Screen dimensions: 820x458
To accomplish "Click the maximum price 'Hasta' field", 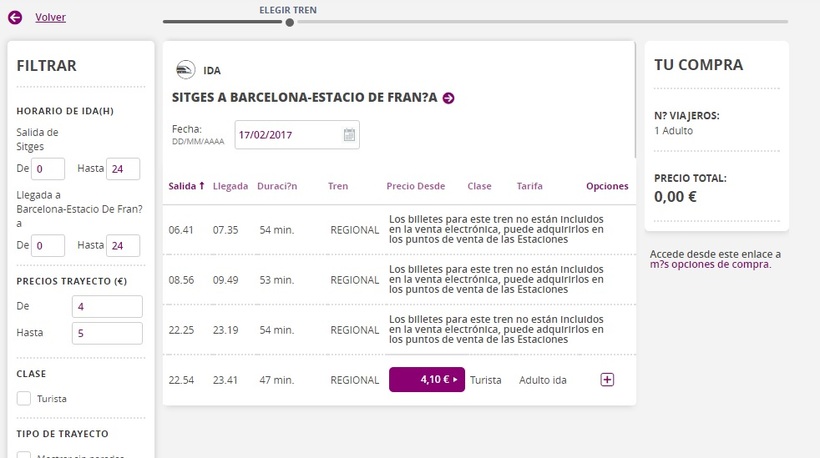I will (107, 333).
